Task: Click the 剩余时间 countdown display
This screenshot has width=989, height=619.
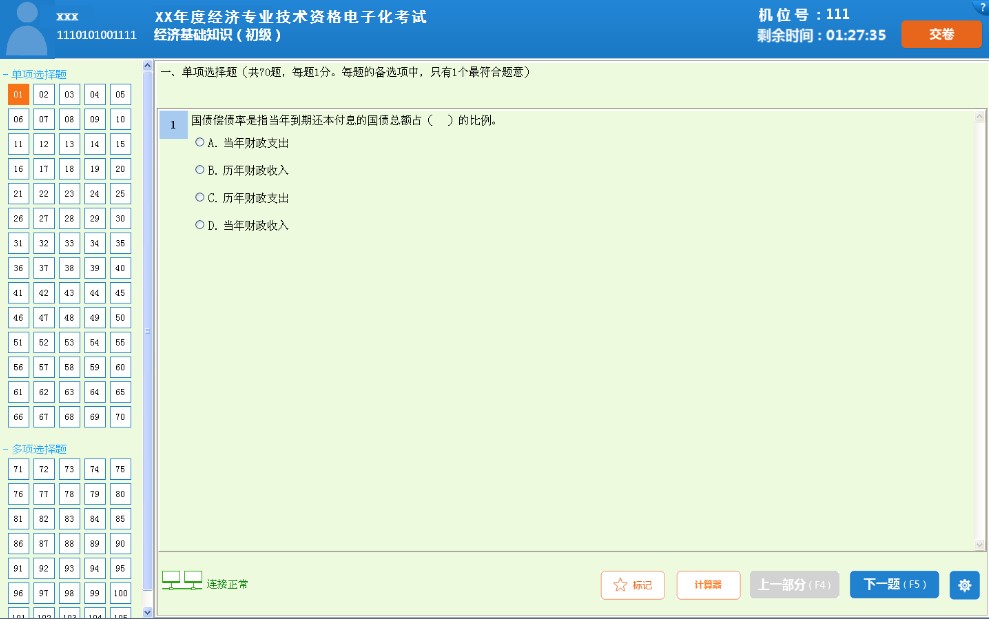Action: (x=821, y=35)
